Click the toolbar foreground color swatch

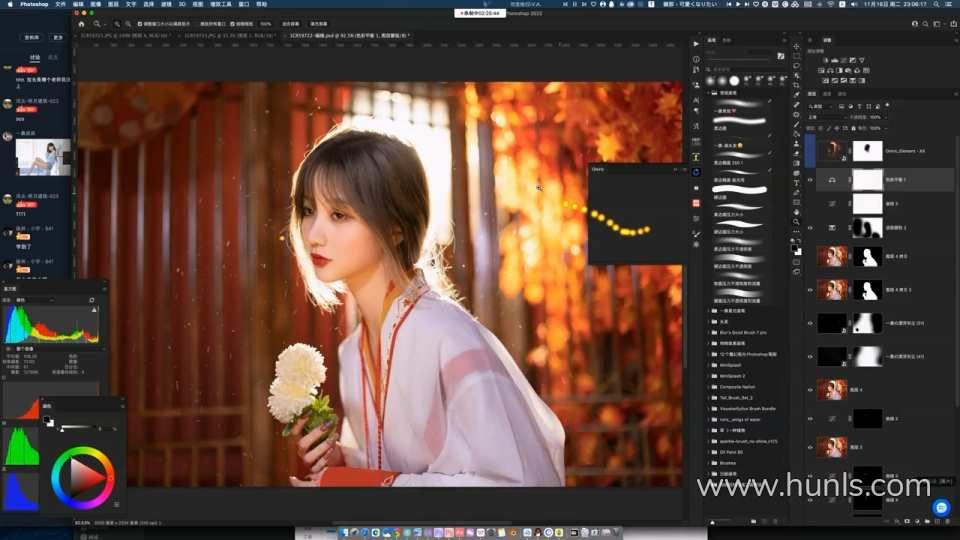pos(795,249)
